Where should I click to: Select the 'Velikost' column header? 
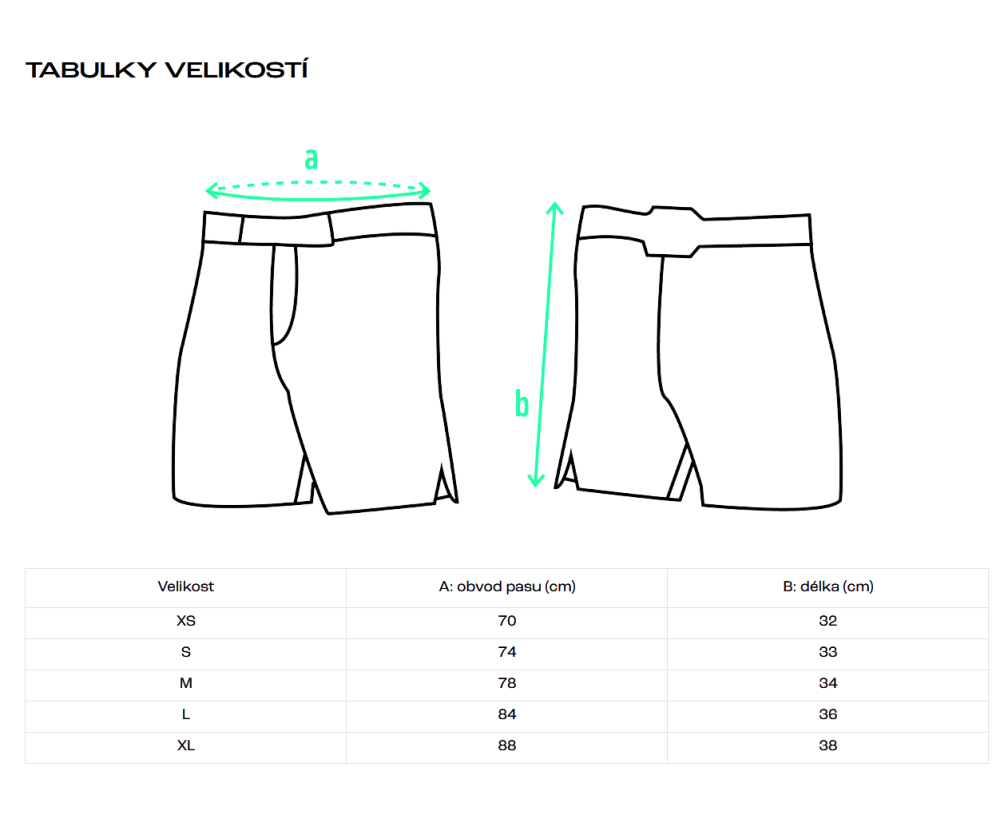pyautogui.click(x=186, y=587)
